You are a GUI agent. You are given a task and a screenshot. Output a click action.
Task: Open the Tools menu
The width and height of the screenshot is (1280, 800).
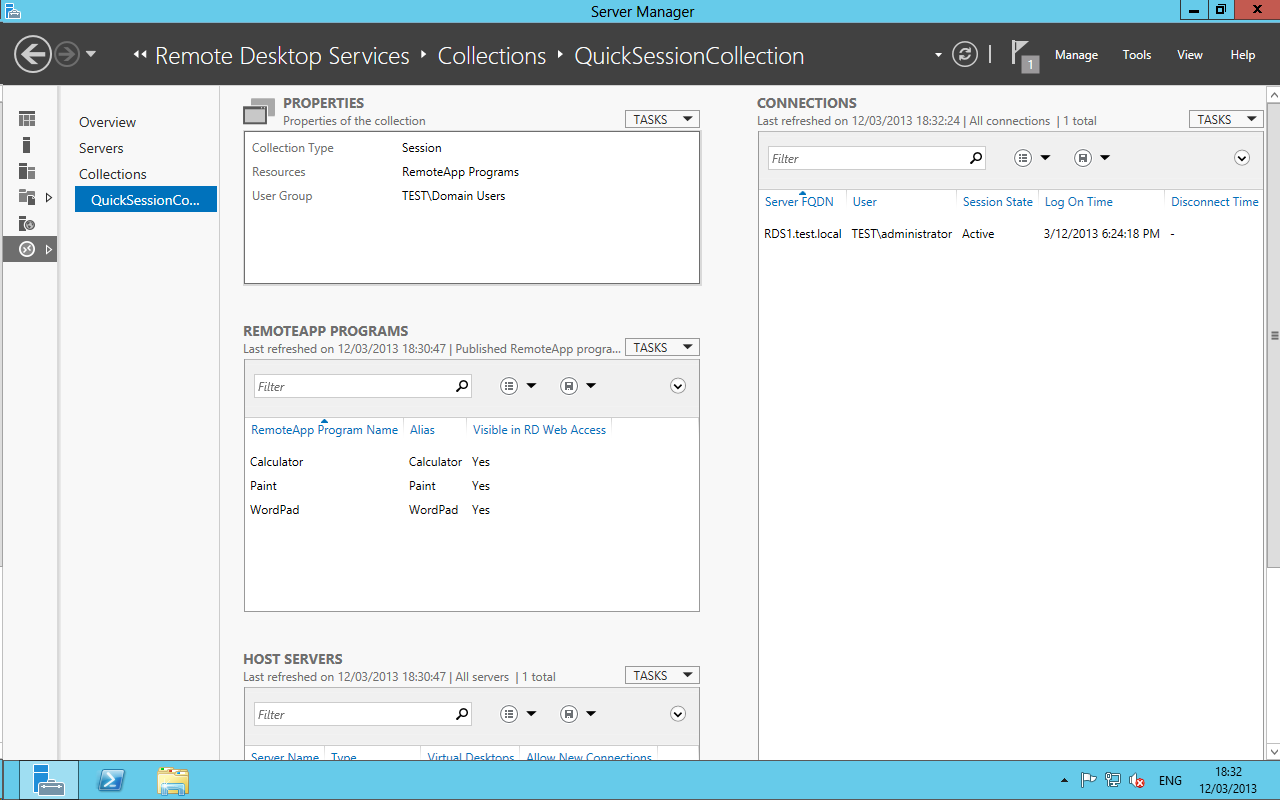(x=1137, y=55)
